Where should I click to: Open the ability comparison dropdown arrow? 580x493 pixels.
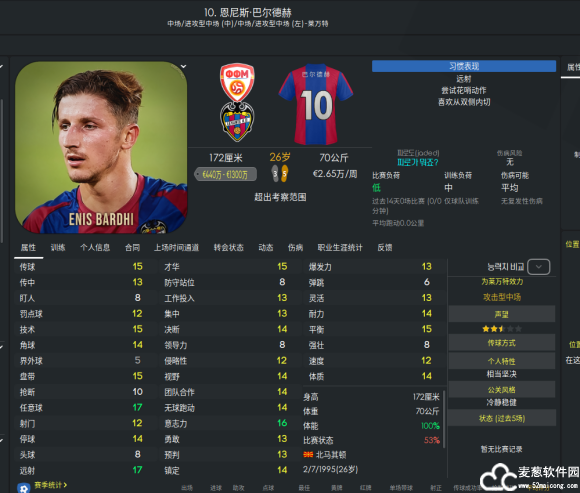[539, 267]
